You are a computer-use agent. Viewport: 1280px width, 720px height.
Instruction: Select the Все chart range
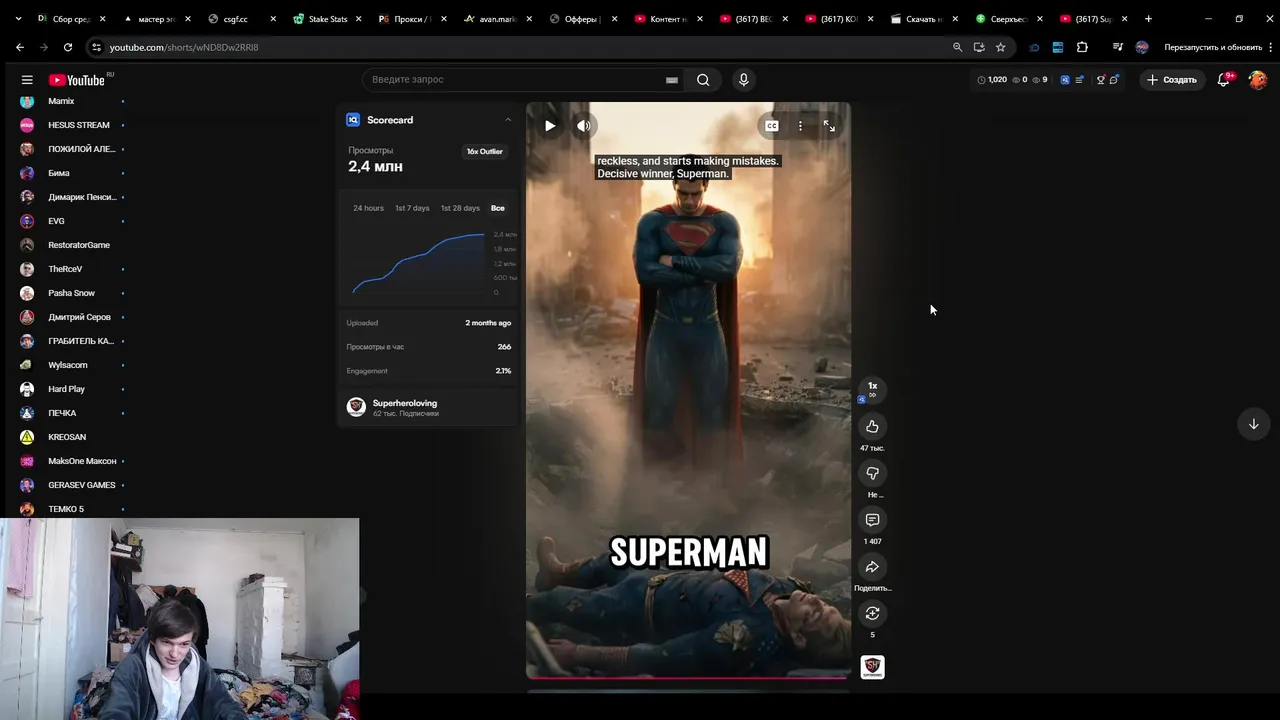pos(498,208)
